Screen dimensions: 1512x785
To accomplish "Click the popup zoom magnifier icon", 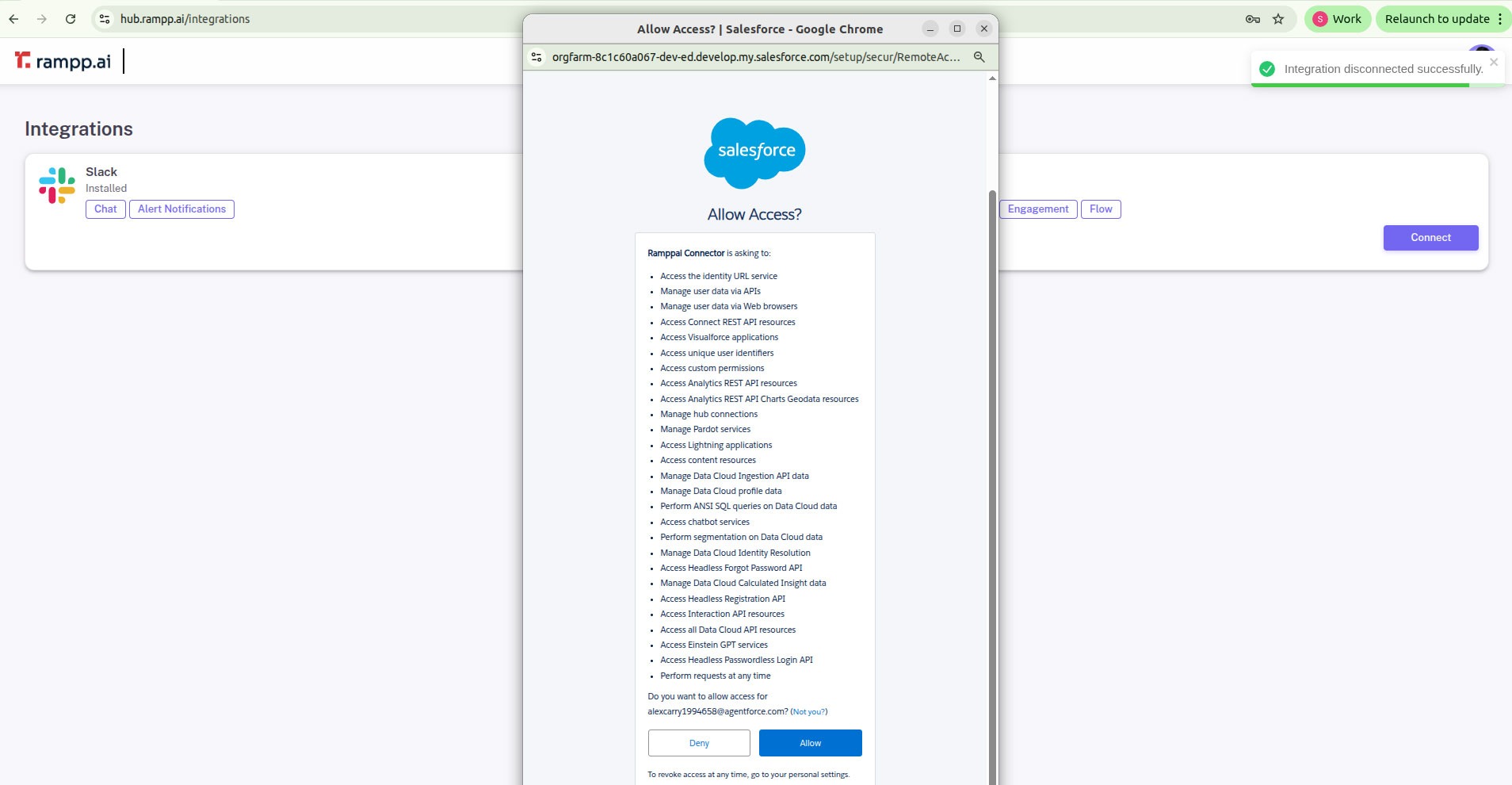I will tap(979, 57).
